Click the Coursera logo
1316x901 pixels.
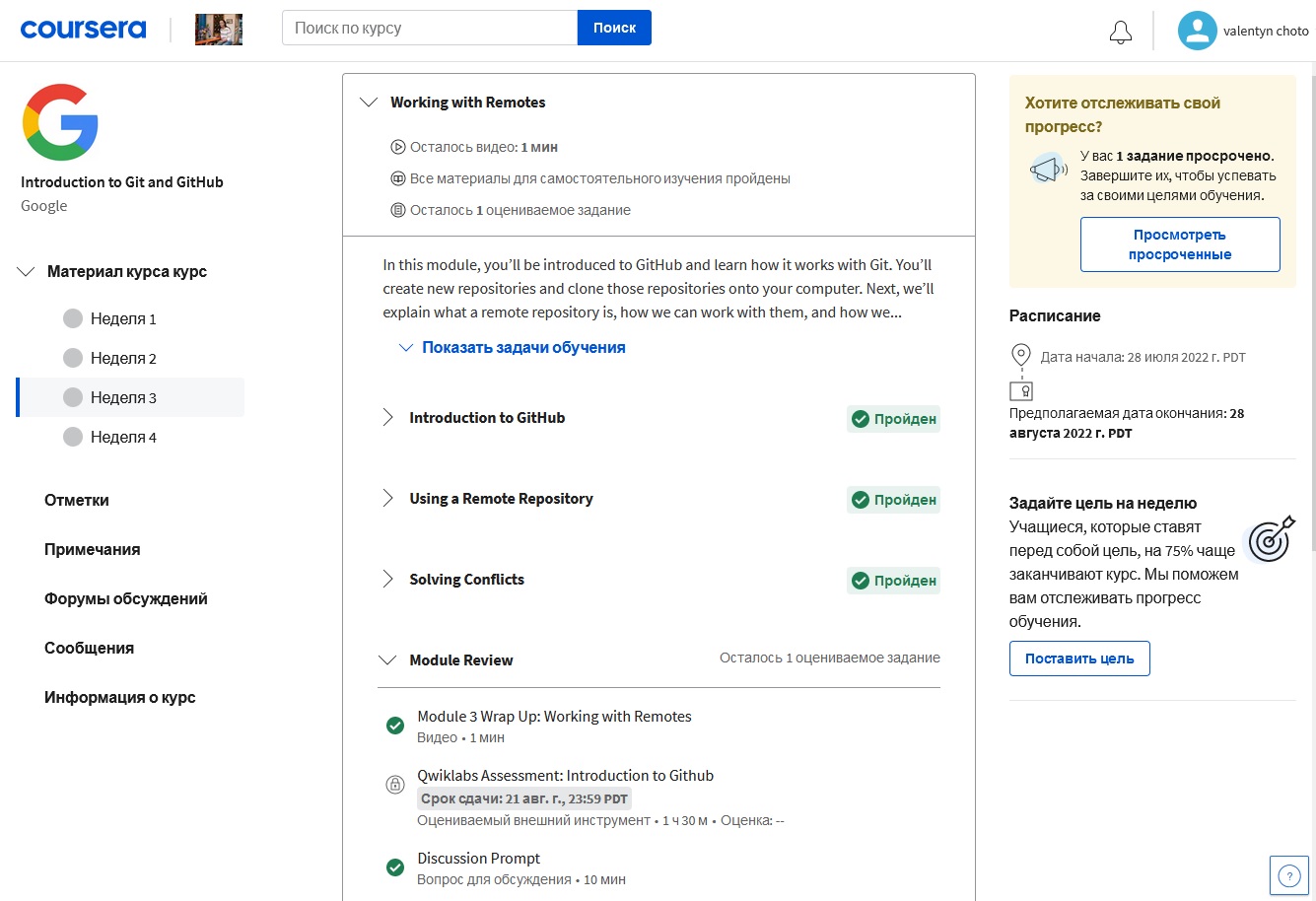[x=83, y=29]
